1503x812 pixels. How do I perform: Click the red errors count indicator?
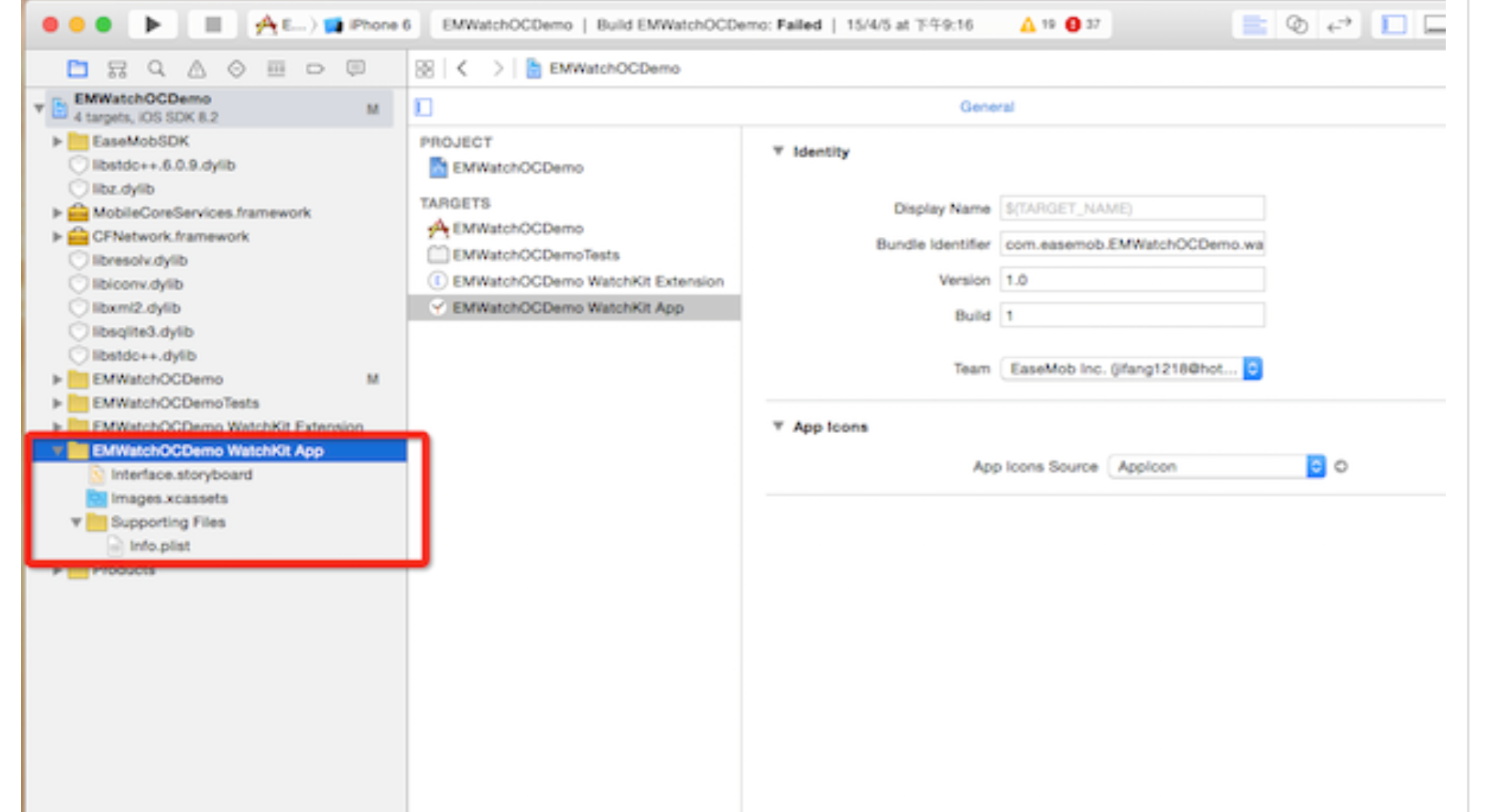(x=1083, y=25)
